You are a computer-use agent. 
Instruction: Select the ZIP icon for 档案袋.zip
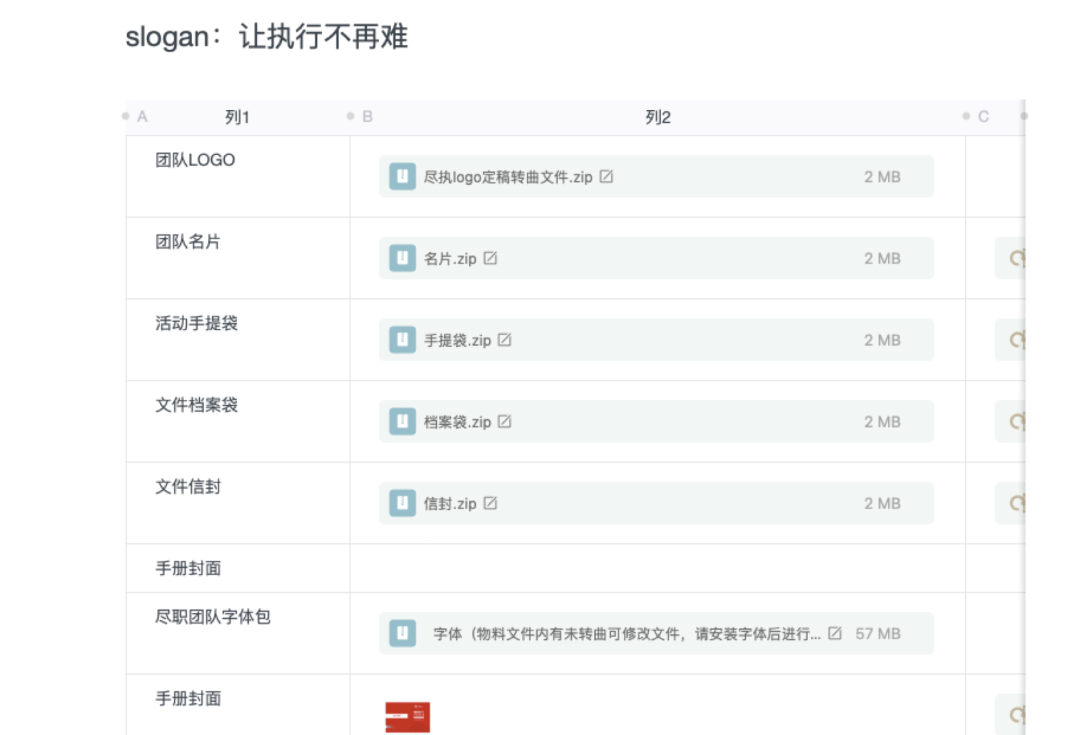point(401,421)
